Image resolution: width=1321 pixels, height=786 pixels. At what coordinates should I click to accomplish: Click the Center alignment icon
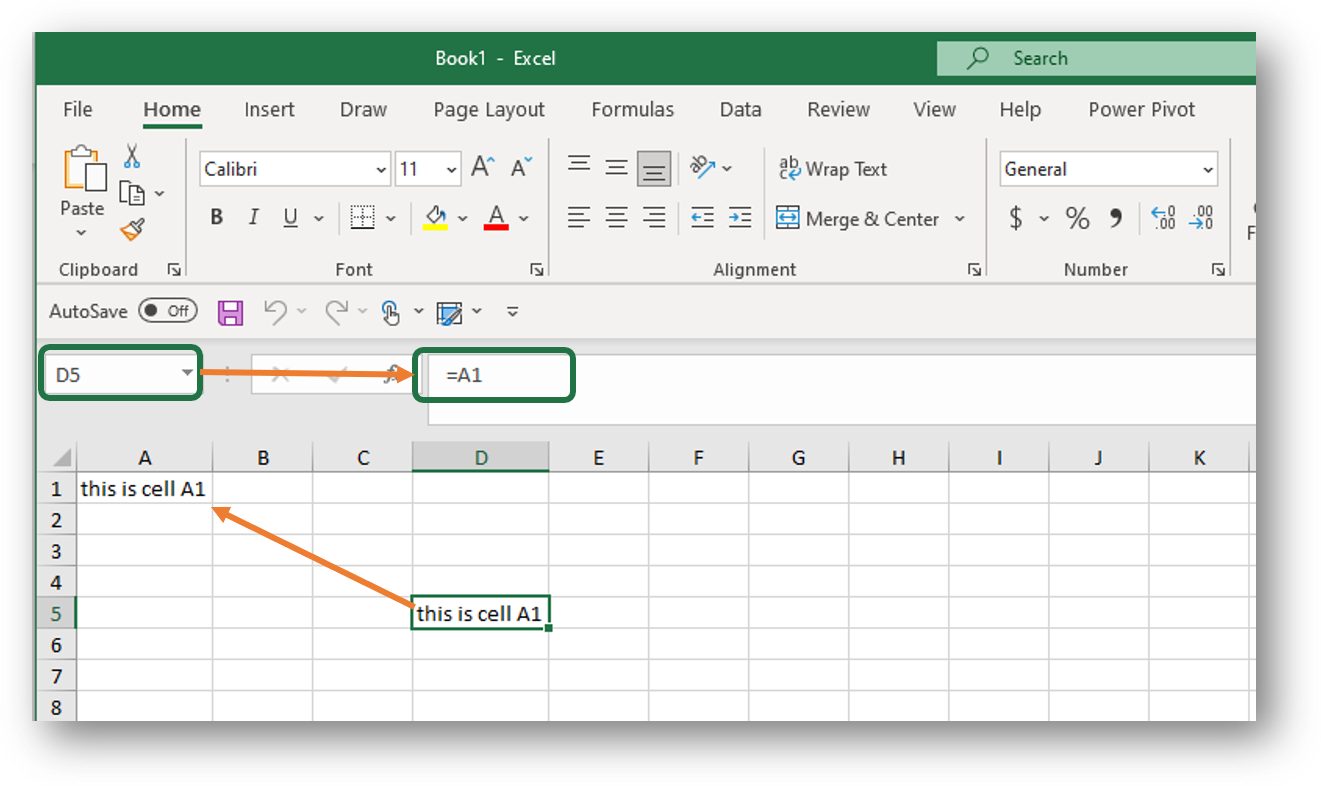616,217
